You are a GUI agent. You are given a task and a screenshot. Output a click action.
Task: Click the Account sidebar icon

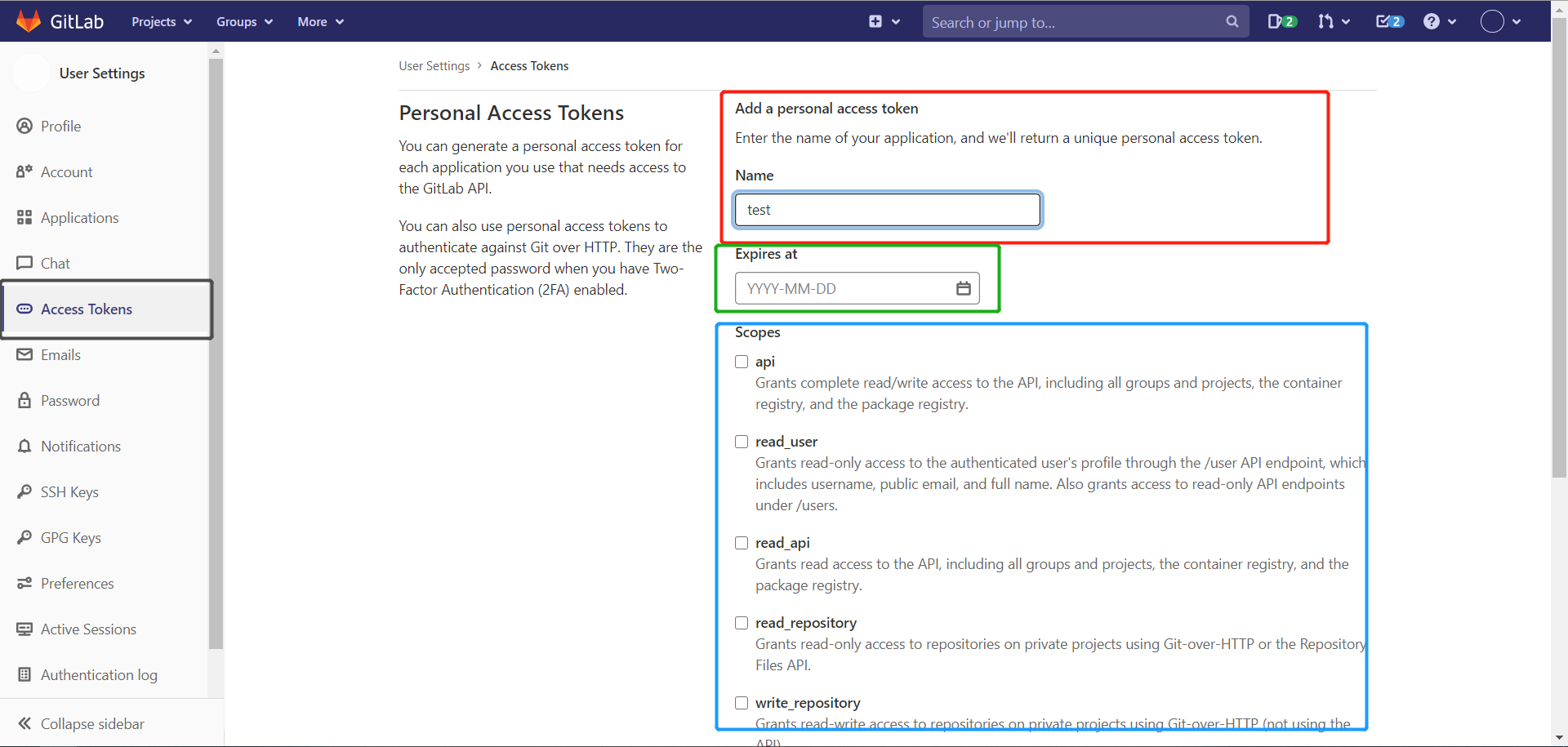(24, 172)
